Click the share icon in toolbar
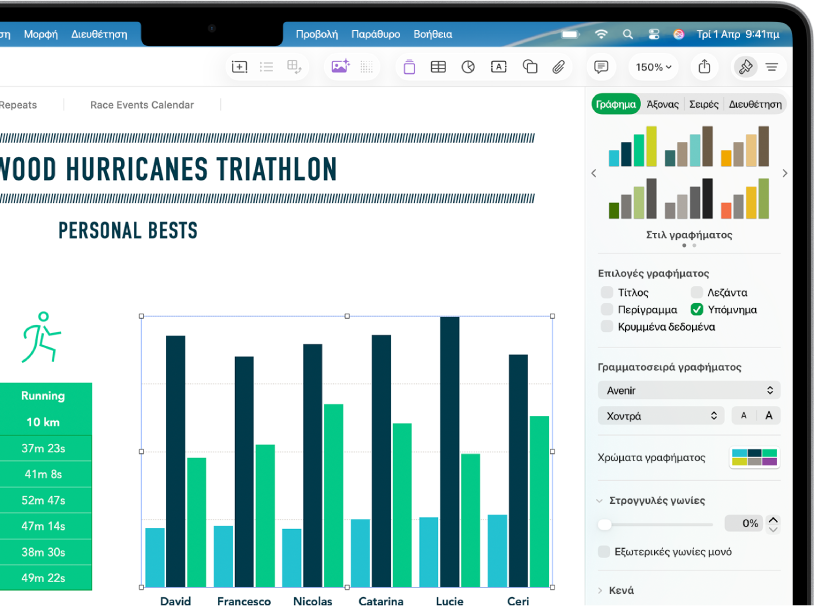 704,66
